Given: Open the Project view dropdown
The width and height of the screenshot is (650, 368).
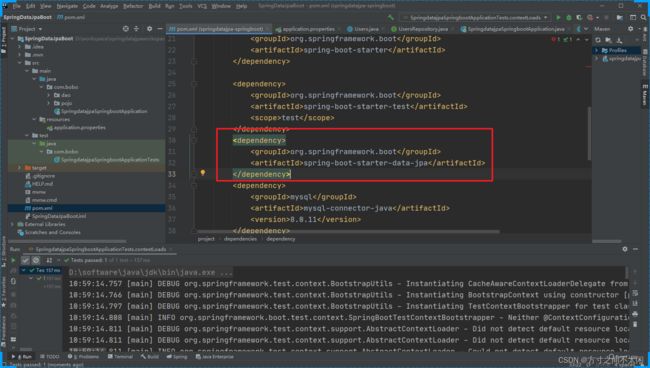Looking at the screenshot, I should tap(27, 29).
